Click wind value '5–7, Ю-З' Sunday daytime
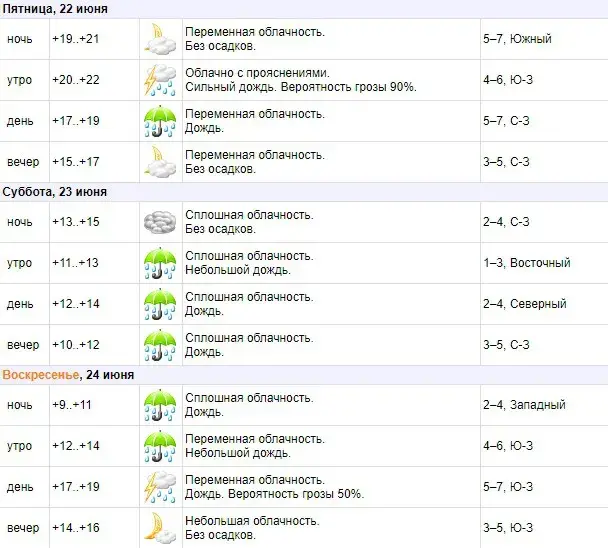This screenshot has height=548, width=608. coord(508,487)
